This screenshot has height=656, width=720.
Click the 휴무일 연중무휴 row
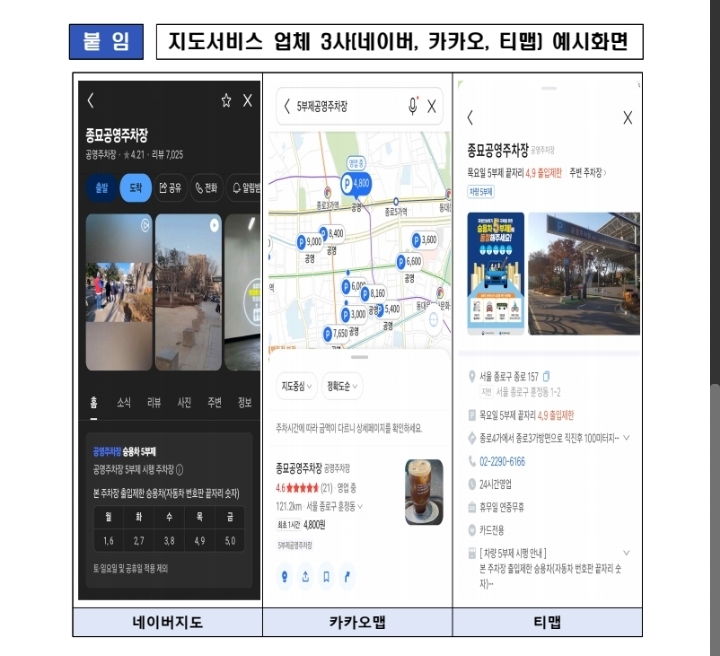coord(502,507)
